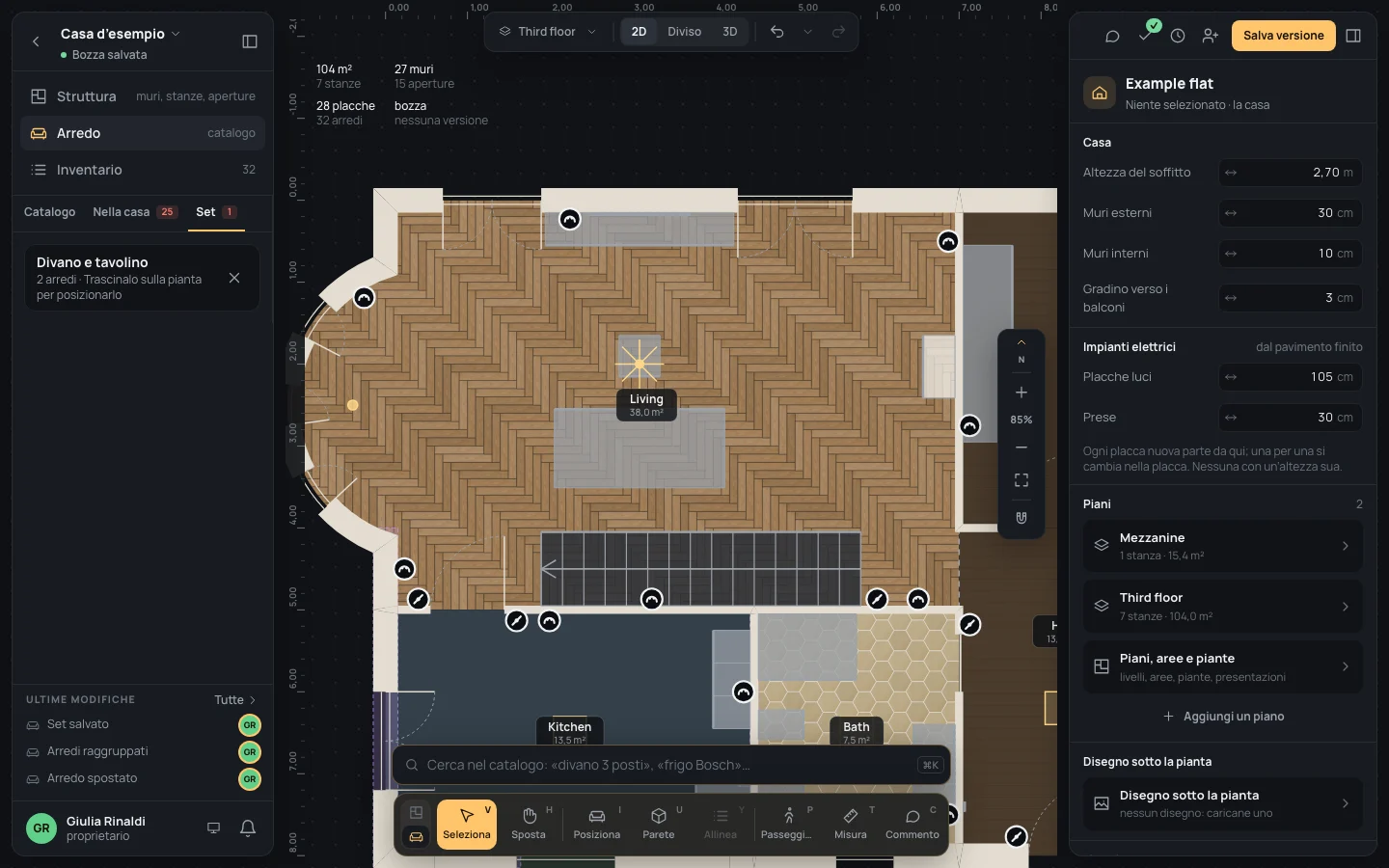Expand the Mezzanine floor row
This screenshot has width=1389, height=868.
[1223, 546]
